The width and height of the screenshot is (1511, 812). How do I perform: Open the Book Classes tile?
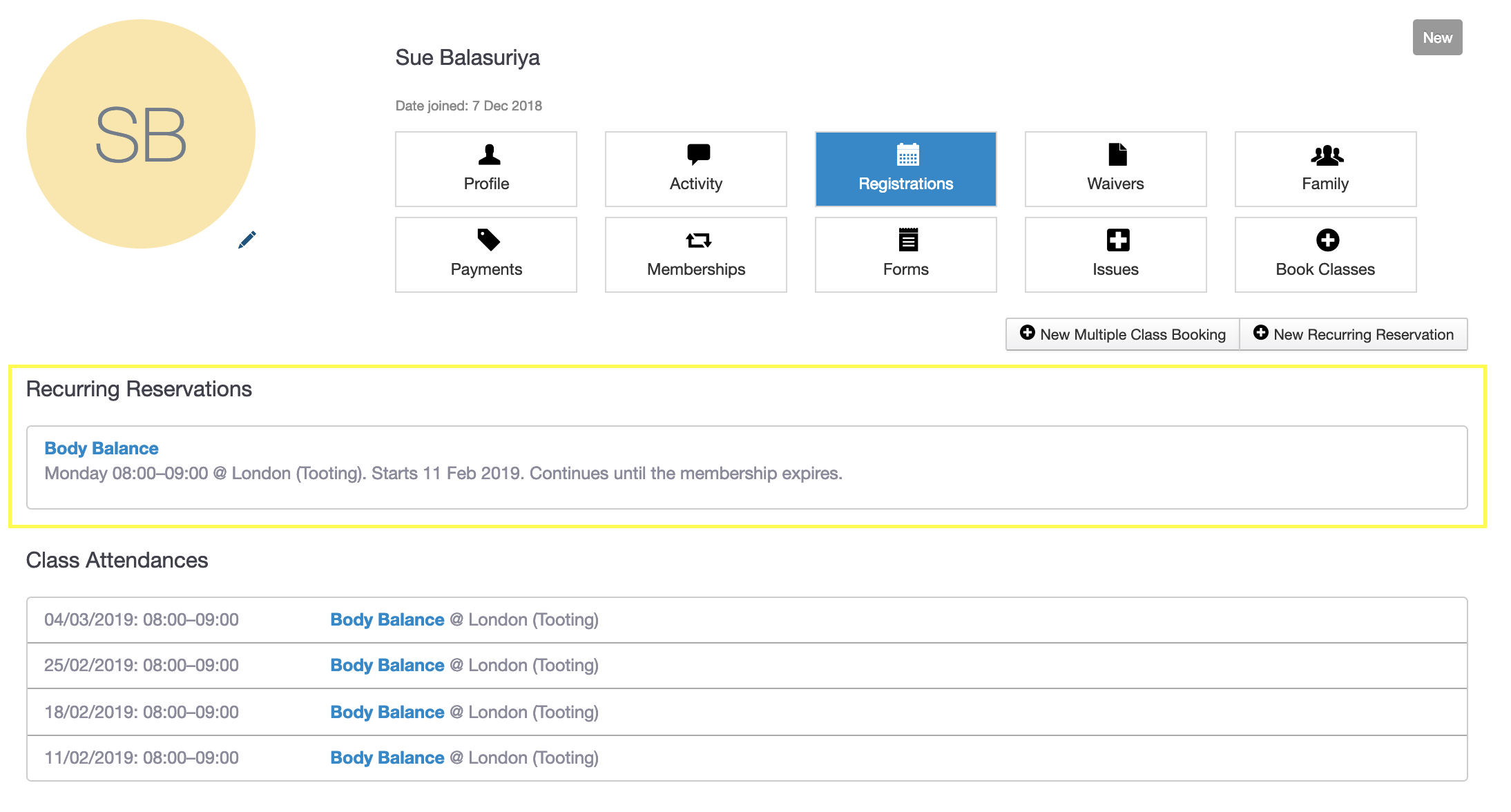[x=1325, y=255]
